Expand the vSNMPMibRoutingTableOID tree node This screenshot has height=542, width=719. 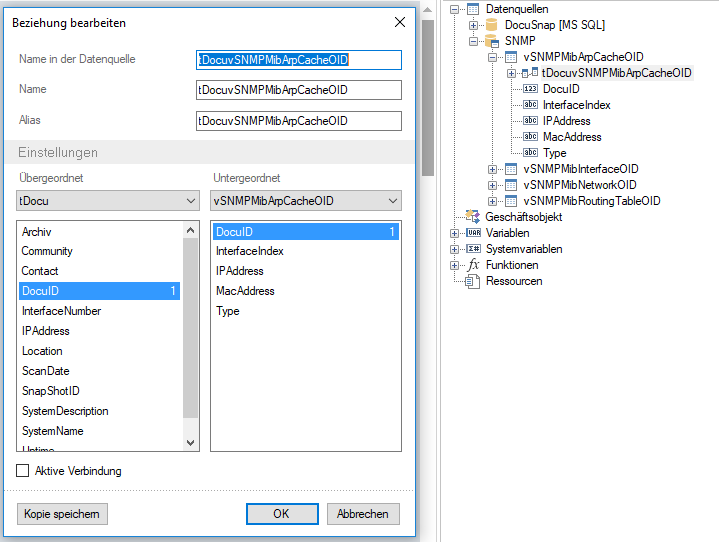pos(492,201)
